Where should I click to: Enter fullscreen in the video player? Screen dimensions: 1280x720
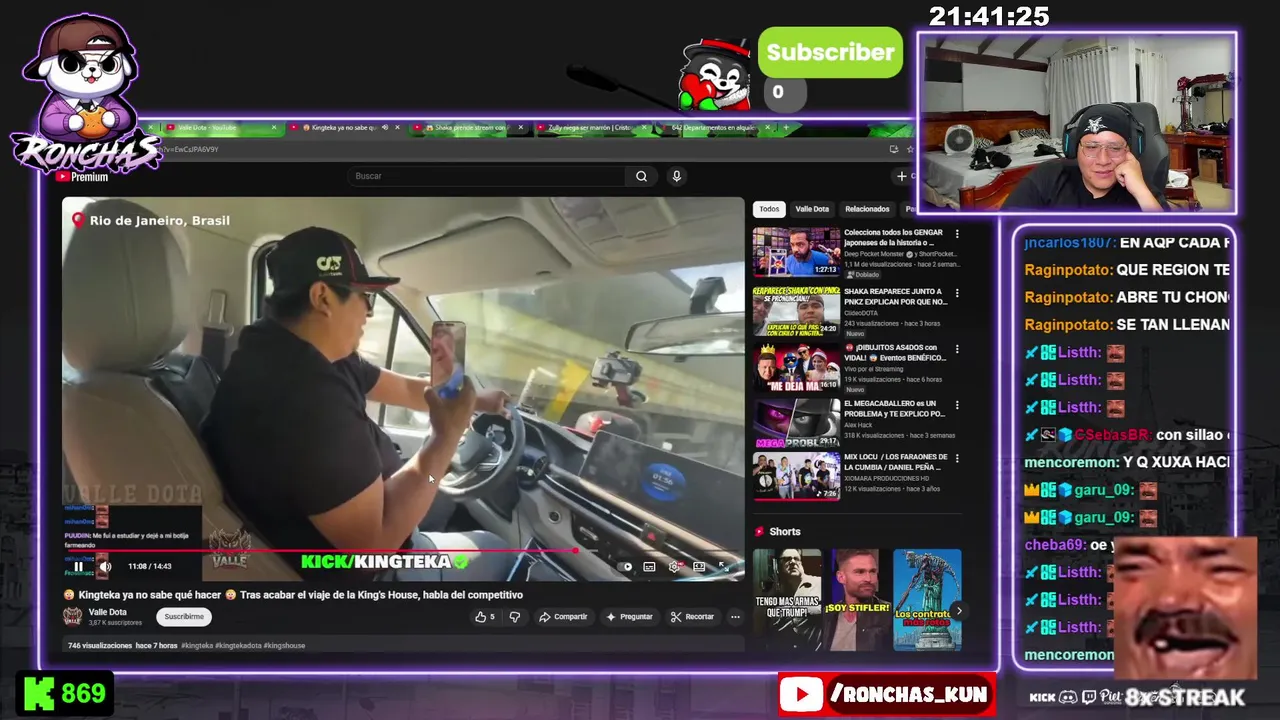tap(723, 567)
